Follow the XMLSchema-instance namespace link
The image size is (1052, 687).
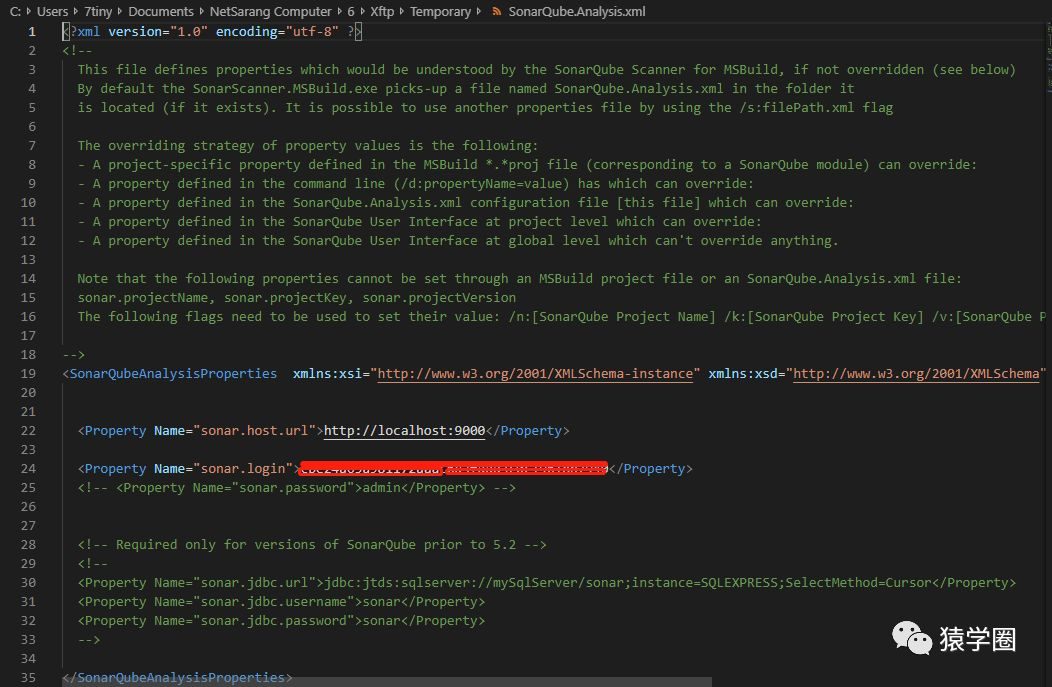coord(535,374)
